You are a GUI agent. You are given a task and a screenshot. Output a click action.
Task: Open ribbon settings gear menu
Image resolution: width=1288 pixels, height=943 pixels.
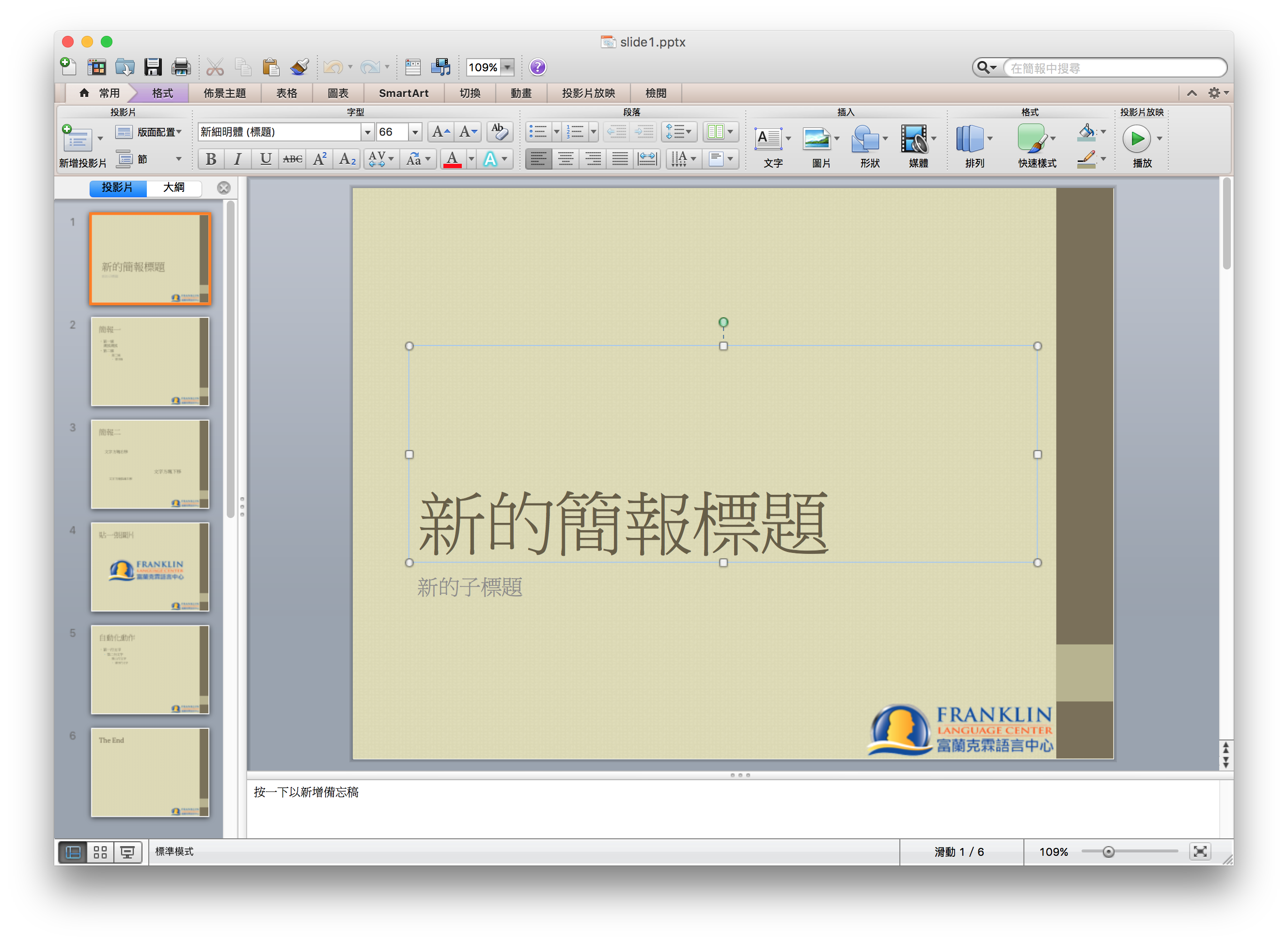click(1217, 93)
